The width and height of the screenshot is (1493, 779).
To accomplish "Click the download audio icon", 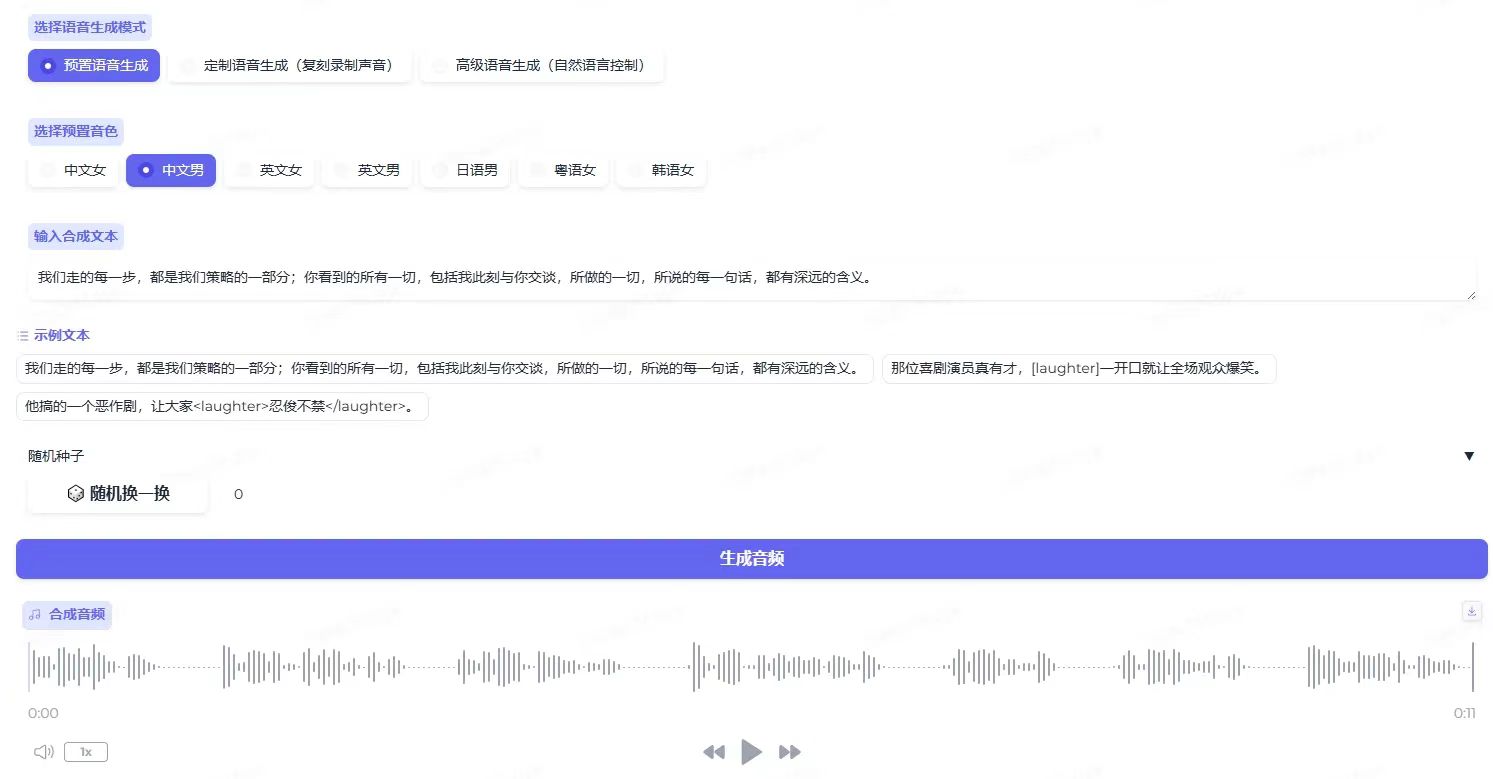I will 1471,611.
